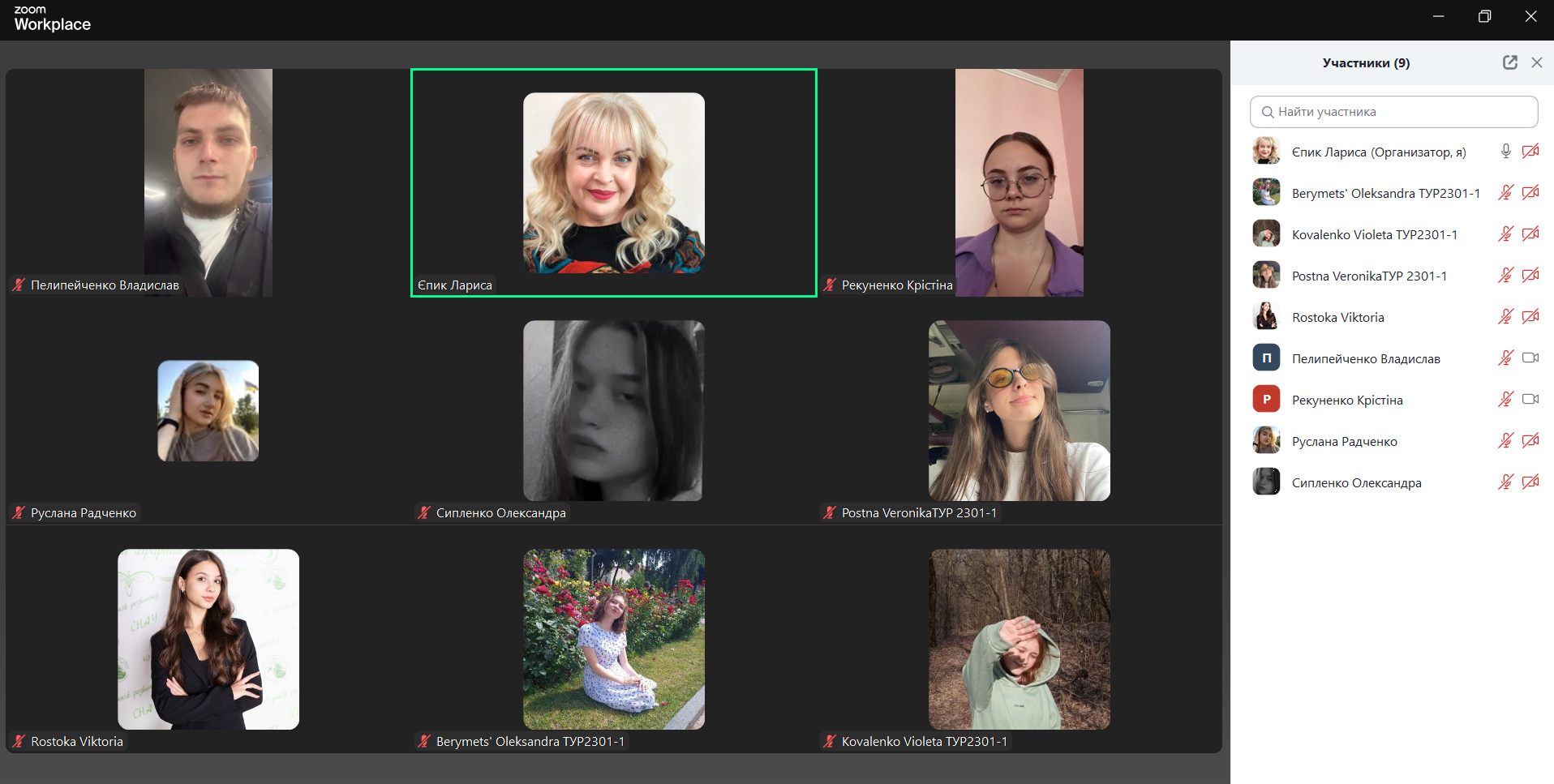The width and height of the screenshot is (1554, 784).
Task: Select Postna Veronika profile picture tile
Action: (1020, 411)
